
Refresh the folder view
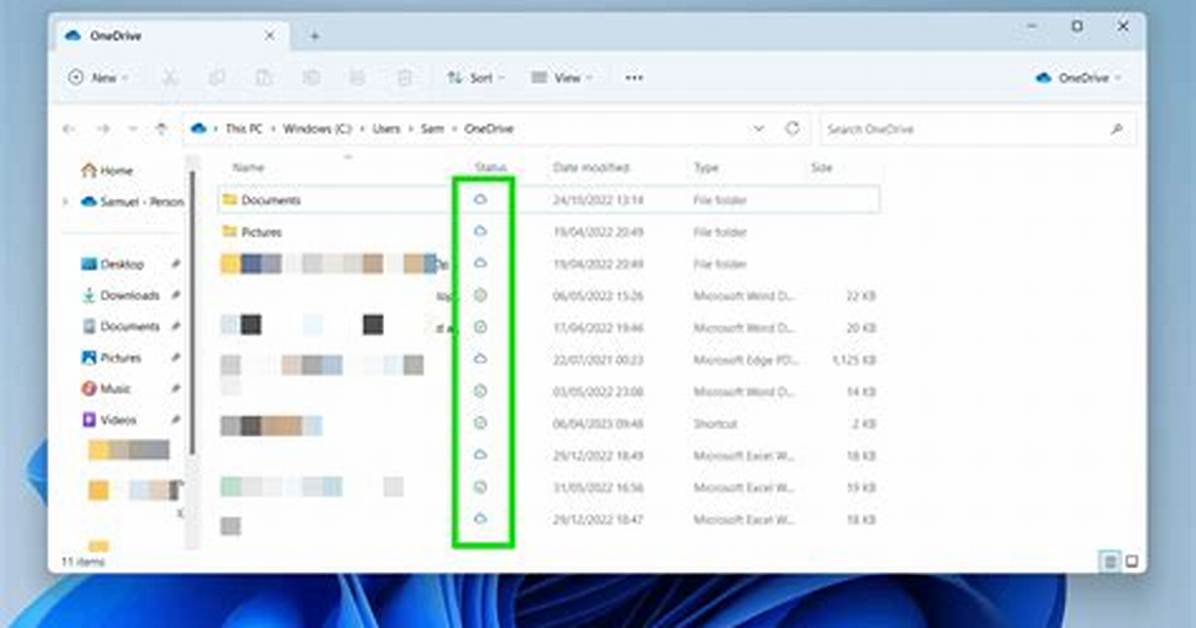tap(793, 128)
